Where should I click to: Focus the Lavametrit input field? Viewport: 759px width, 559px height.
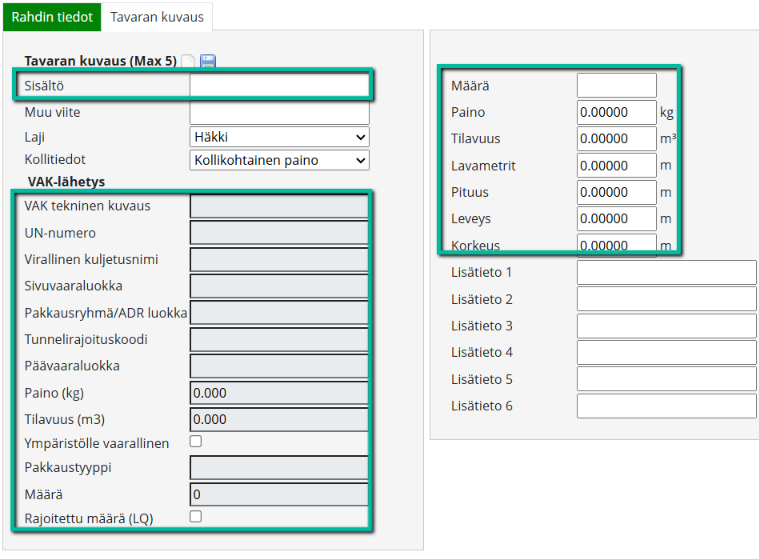616,165
